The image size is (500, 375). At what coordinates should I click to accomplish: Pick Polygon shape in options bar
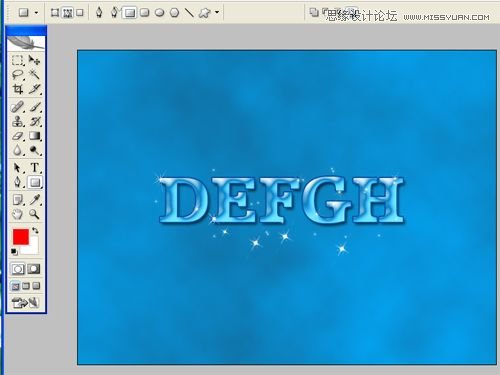(x=174, y=13)
